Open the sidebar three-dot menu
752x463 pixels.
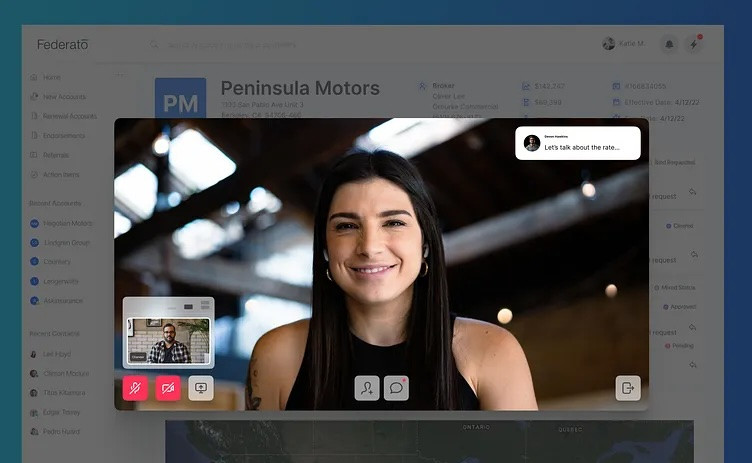click(119, 75)
